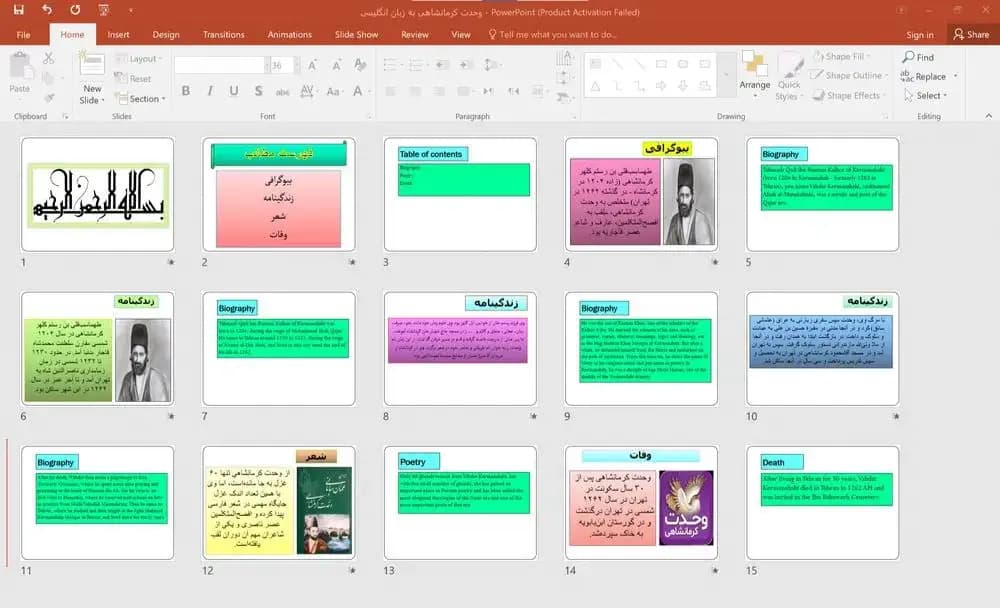Viewport: 1000px width, 608px height.
Task: Open Shape Fill color options
Action: [x=841, y=56]
